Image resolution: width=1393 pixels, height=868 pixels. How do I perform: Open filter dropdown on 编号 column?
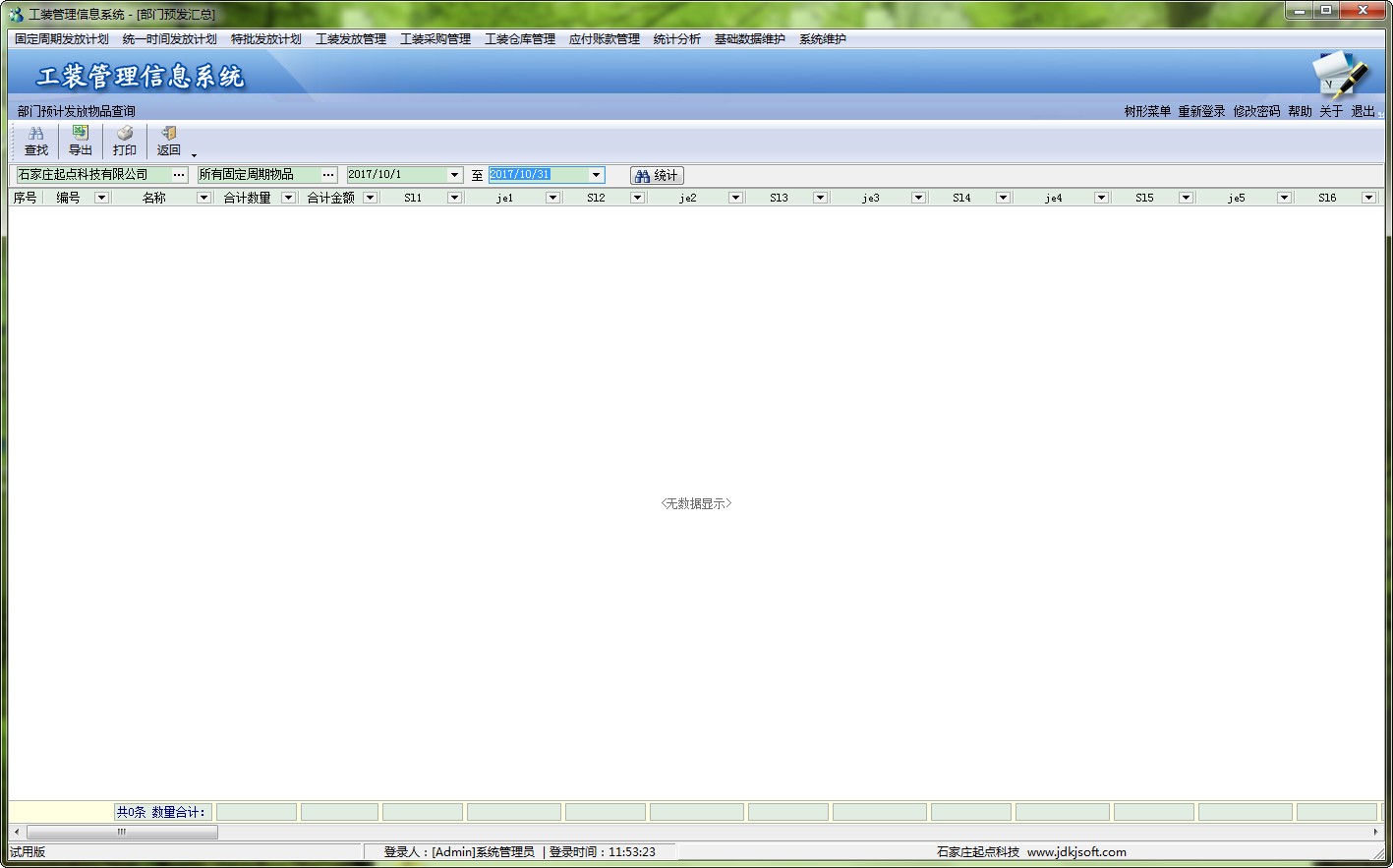pos(101,198)
